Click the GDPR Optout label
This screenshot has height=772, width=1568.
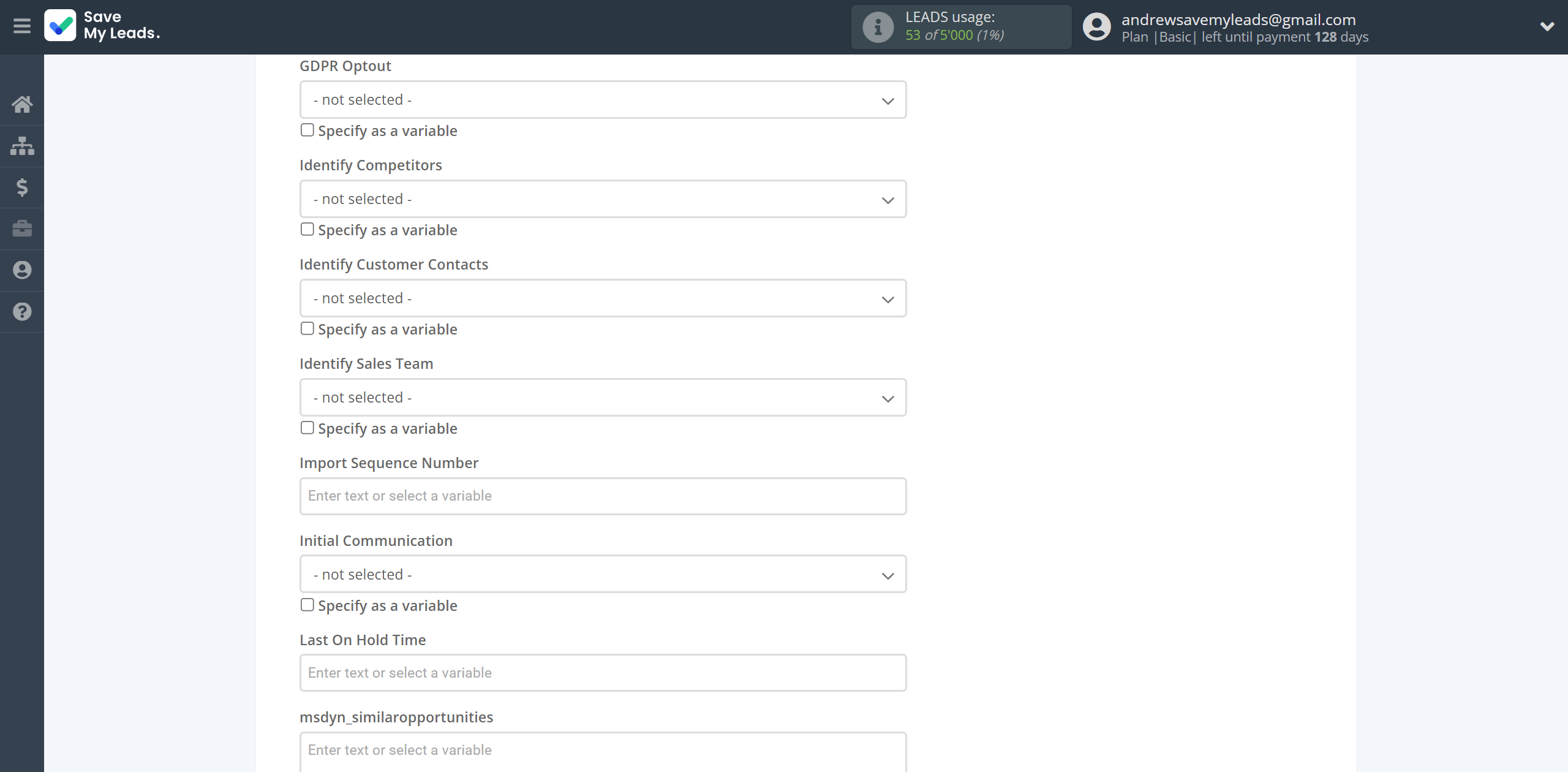345,66
